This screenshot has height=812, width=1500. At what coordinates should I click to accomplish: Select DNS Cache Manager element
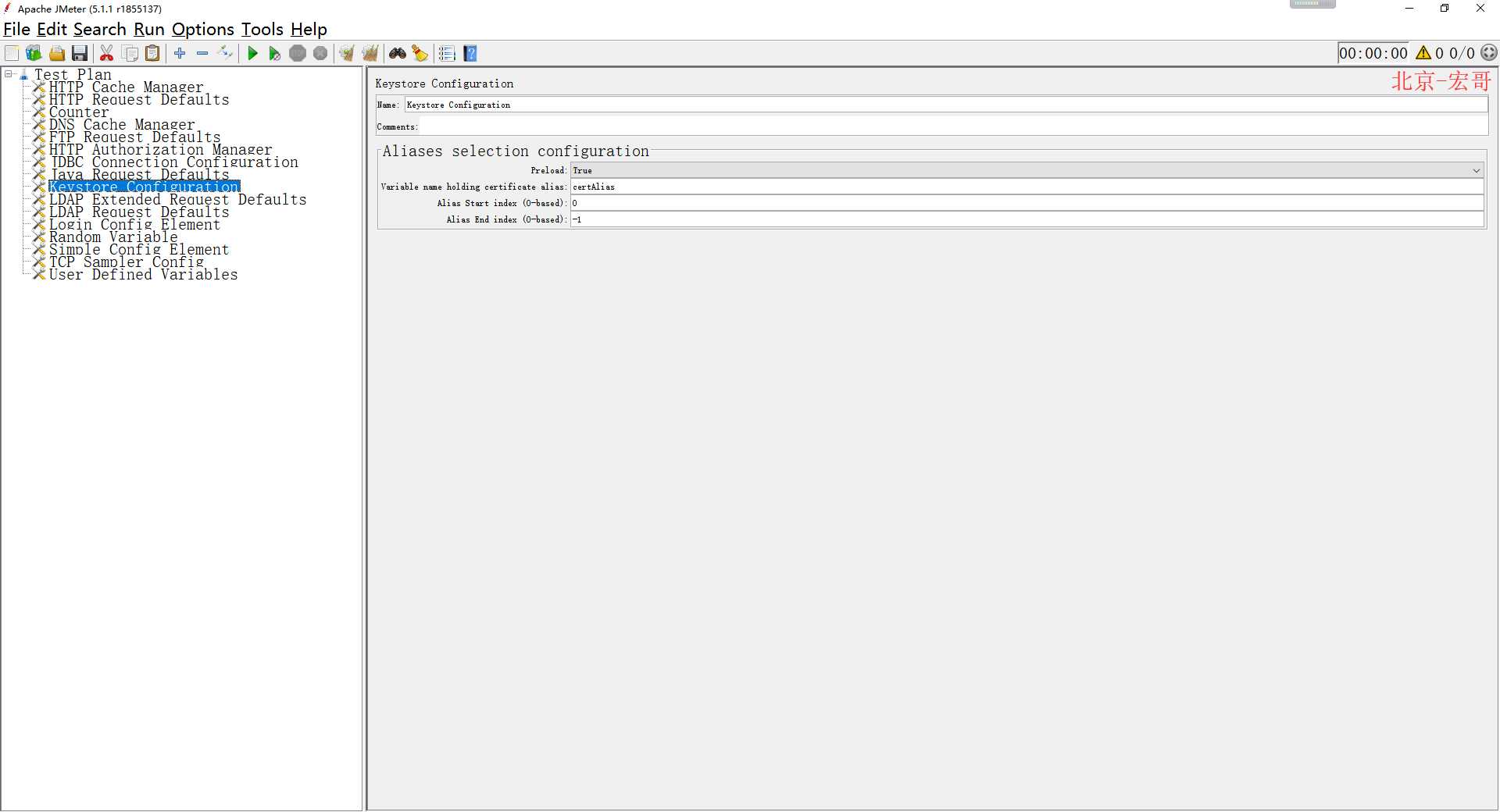coord(122,124)
